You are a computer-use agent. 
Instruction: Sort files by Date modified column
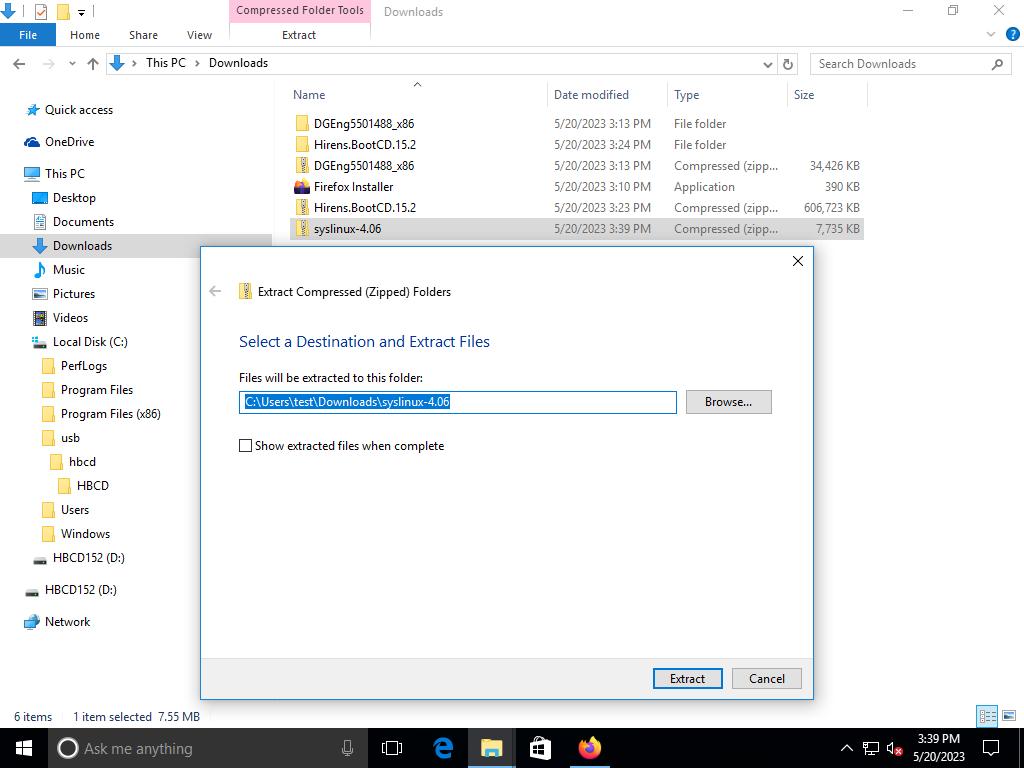tap(591, 95)
